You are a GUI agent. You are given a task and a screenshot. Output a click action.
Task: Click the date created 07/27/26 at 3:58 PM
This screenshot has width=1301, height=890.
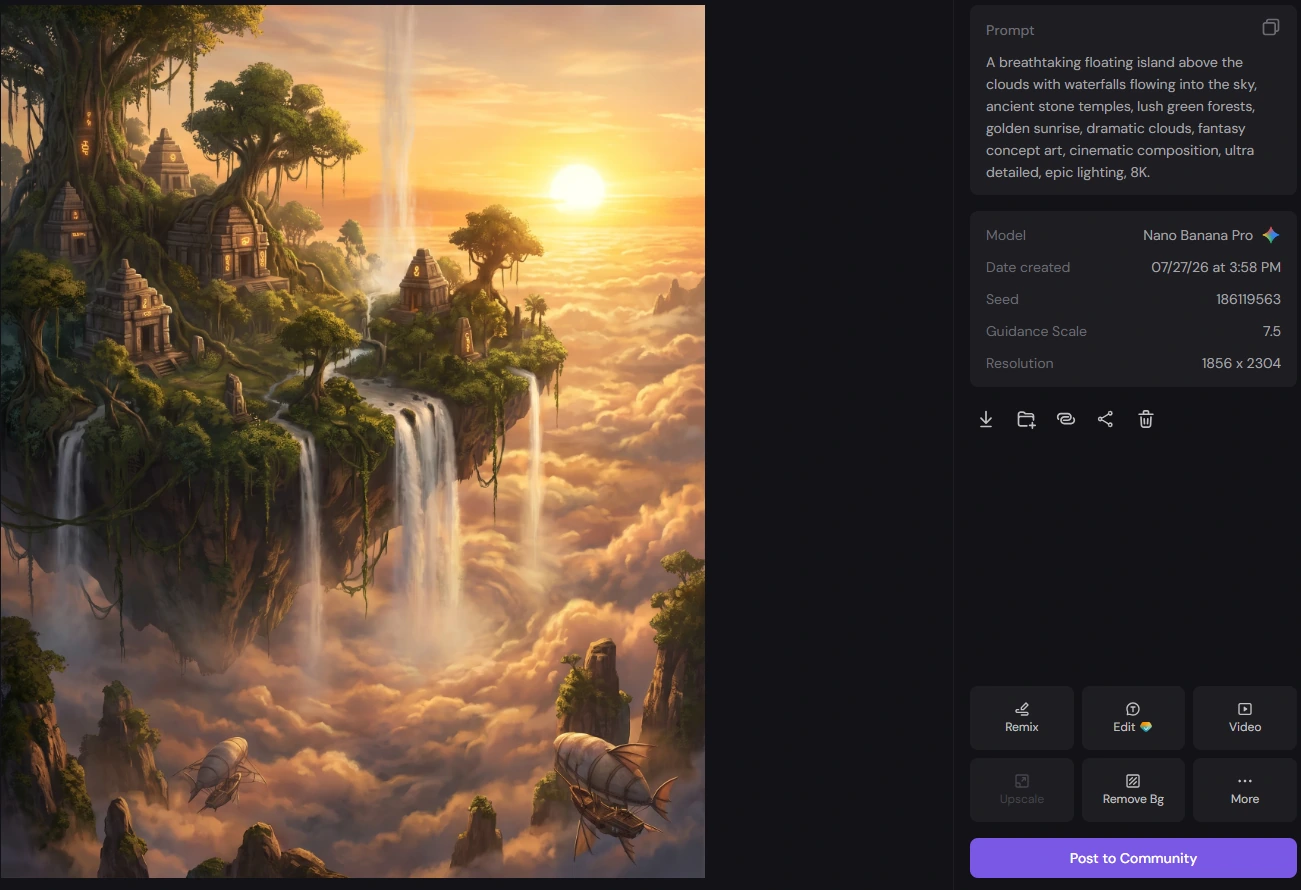1216,267
